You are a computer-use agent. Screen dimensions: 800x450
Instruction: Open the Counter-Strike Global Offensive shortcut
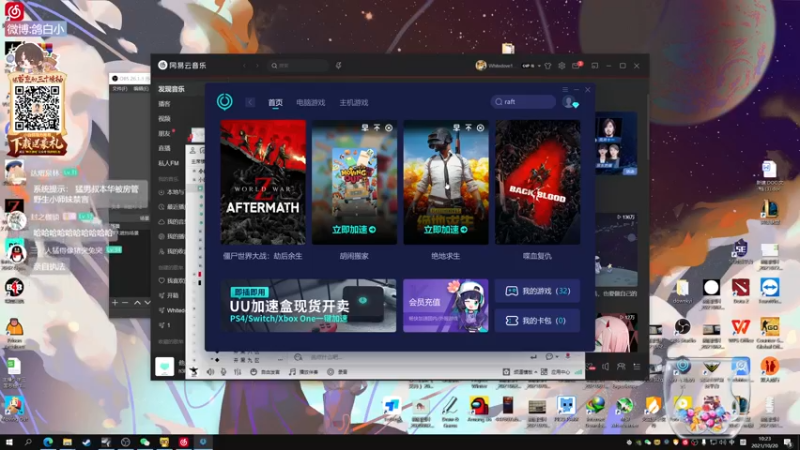pyautogui.click(x=769, y=331)
